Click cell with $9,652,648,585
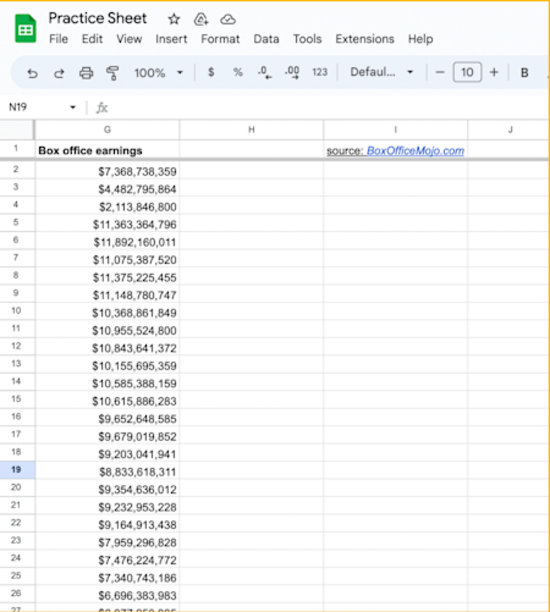 pos(107,418)
